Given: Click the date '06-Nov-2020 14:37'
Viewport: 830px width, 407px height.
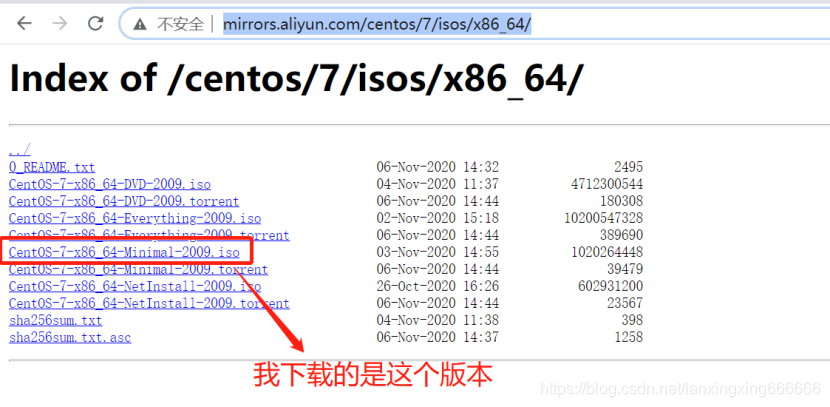Looking at the screenshot, I should [438, 337].
